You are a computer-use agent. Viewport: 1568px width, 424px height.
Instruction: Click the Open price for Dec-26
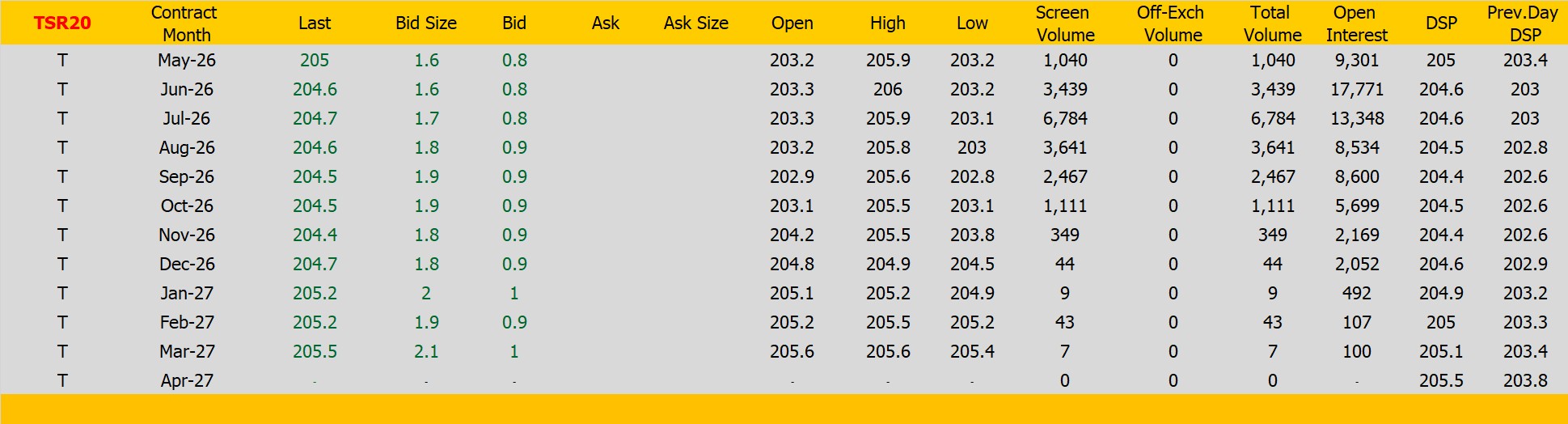click(x=792, y=265)
